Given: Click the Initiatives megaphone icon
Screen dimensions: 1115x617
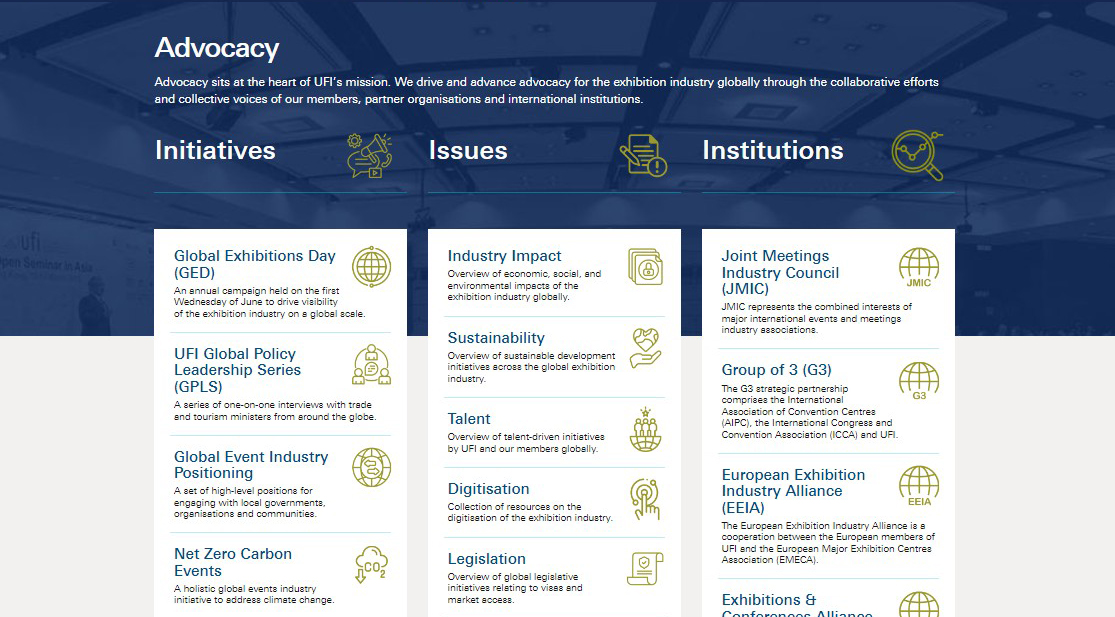Looking at the screenshot, I should (369, 155).
